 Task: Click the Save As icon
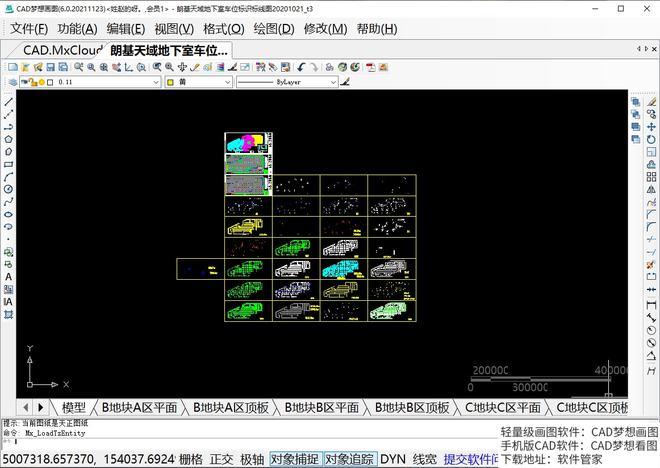pyautogui.click(x=63, y=67)
